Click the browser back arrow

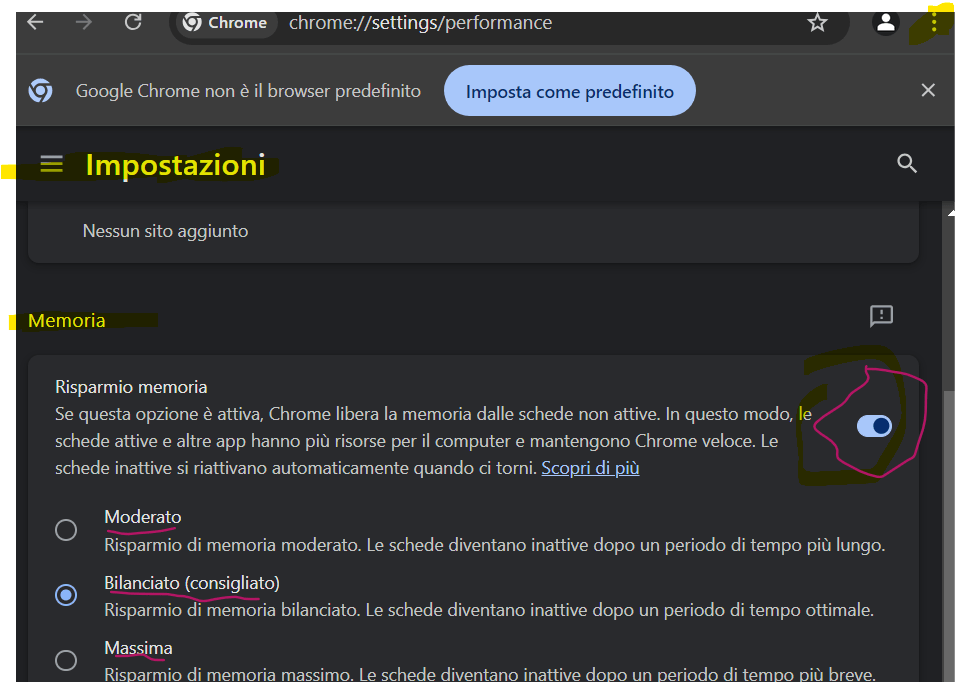tap(36, 22)
